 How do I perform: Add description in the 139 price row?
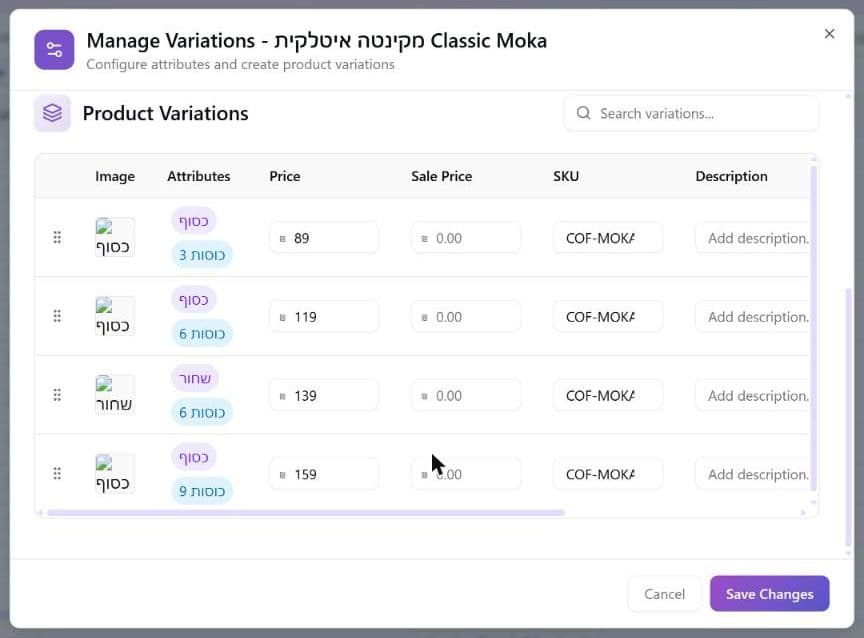click(x=752, y=396)
